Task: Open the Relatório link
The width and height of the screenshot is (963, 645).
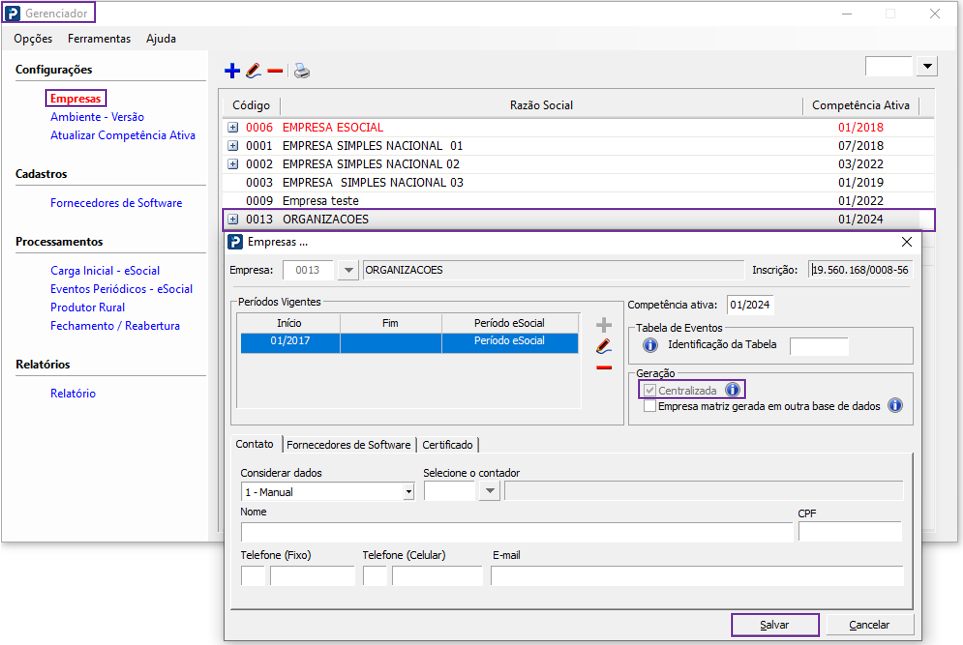Action: [73, 393]
